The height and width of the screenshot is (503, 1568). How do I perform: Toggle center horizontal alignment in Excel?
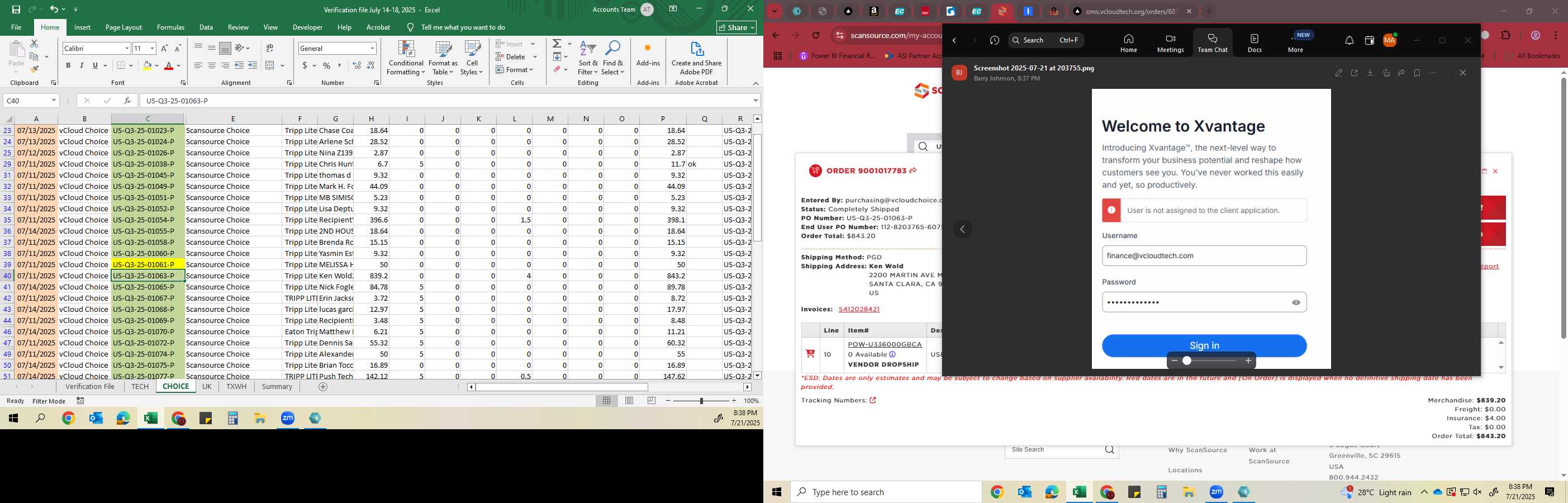(x=212, y=66)
